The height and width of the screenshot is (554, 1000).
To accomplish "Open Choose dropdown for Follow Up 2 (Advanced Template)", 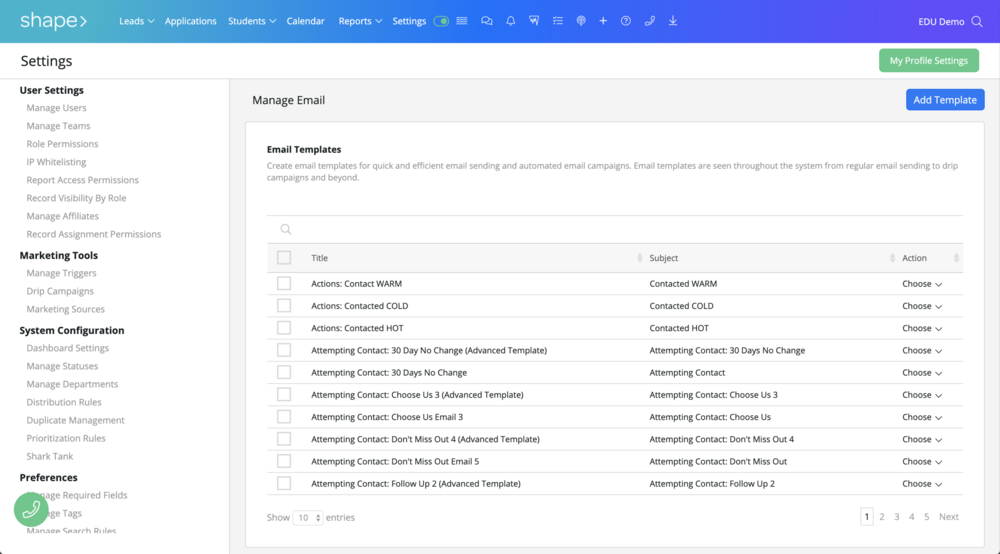I will tap(922, 484).
